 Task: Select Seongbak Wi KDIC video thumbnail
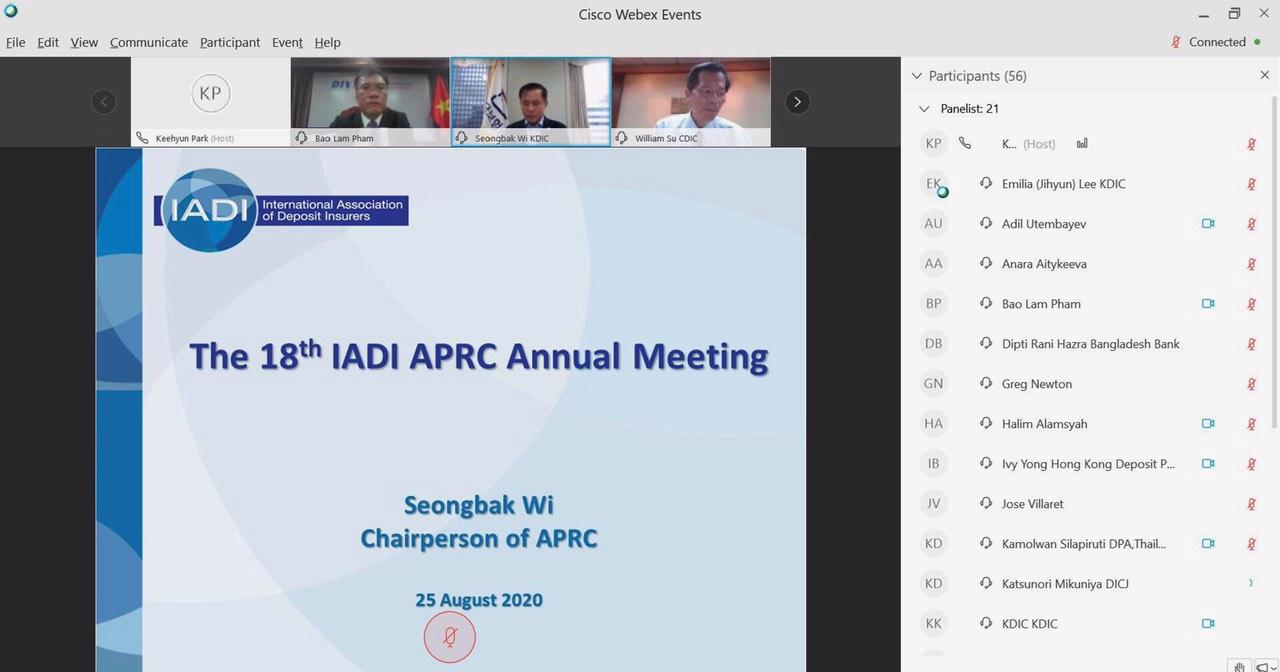(x=531, y=102)
